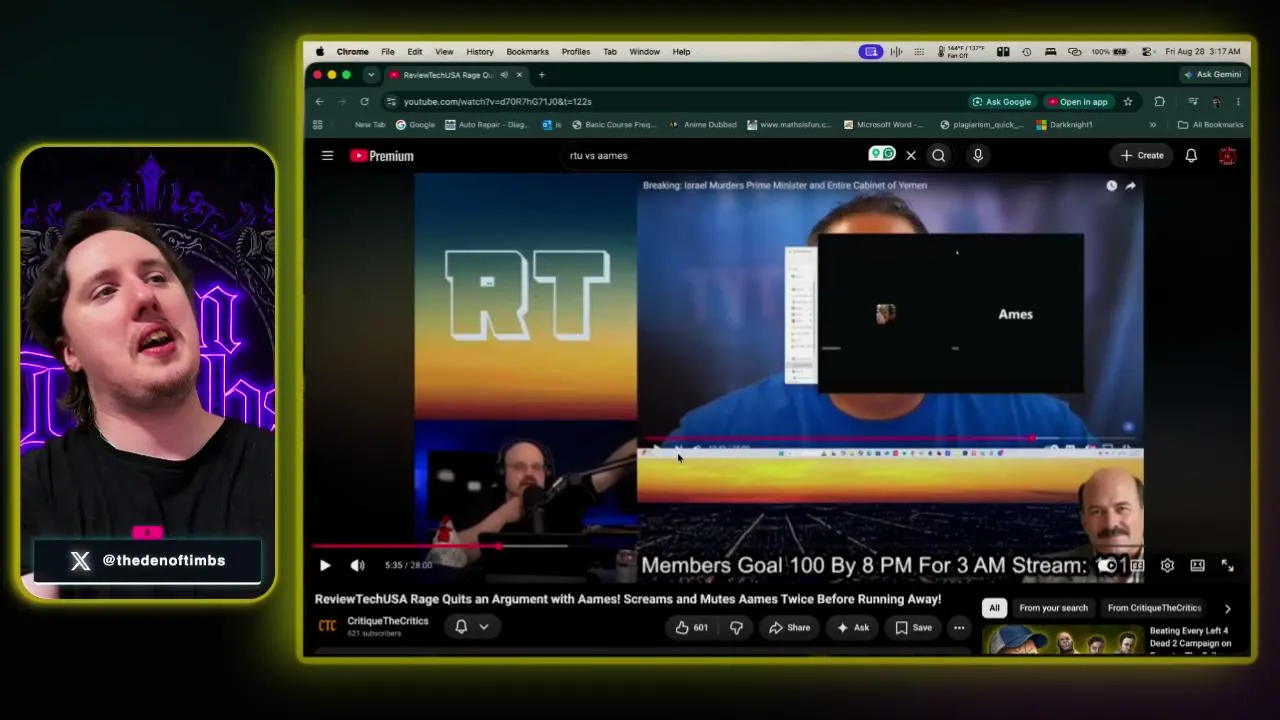Click the Create button

point(1142,155)
